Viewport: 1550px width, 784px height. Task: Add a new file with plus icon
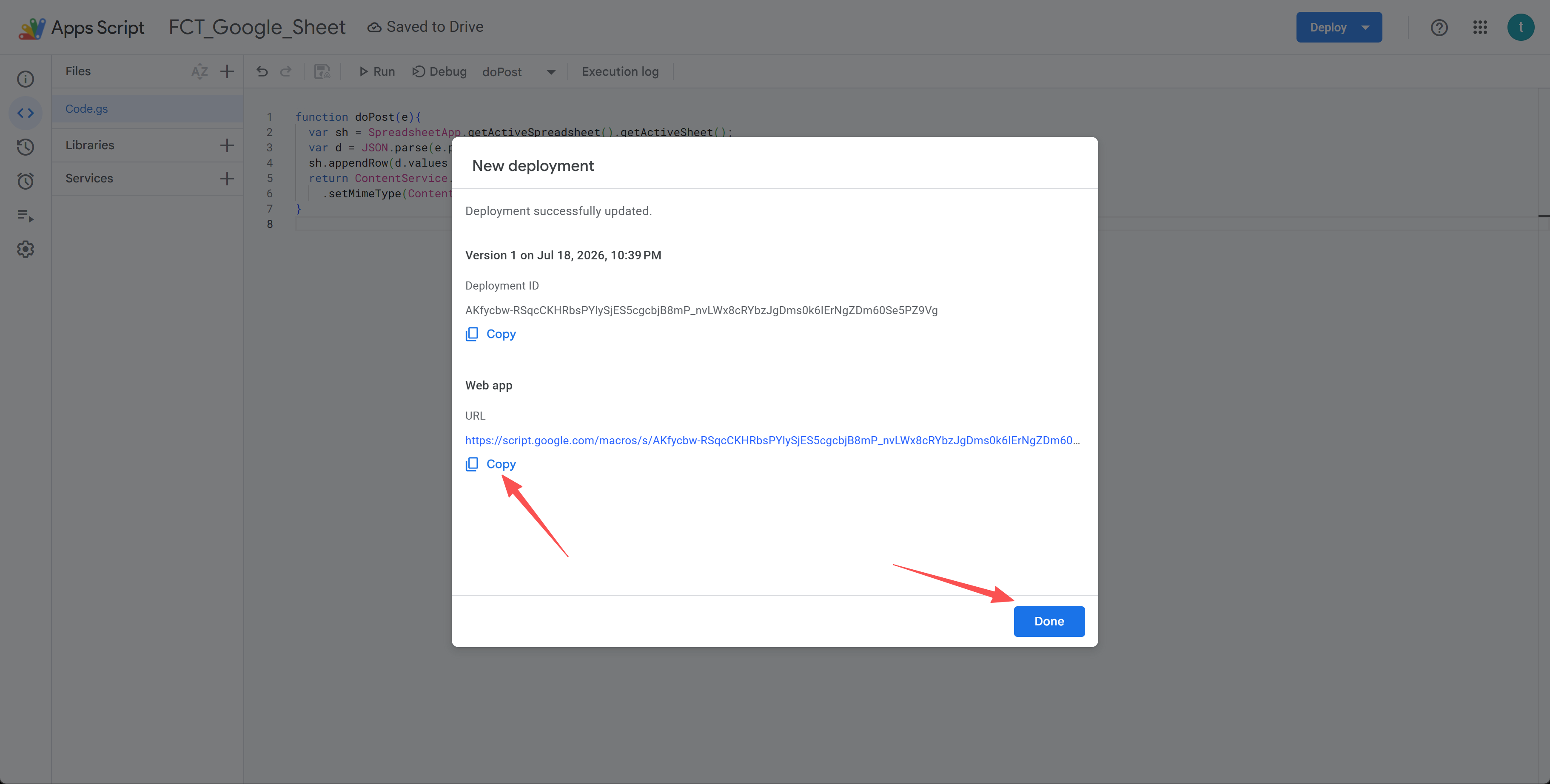click(x=227, y=71)
